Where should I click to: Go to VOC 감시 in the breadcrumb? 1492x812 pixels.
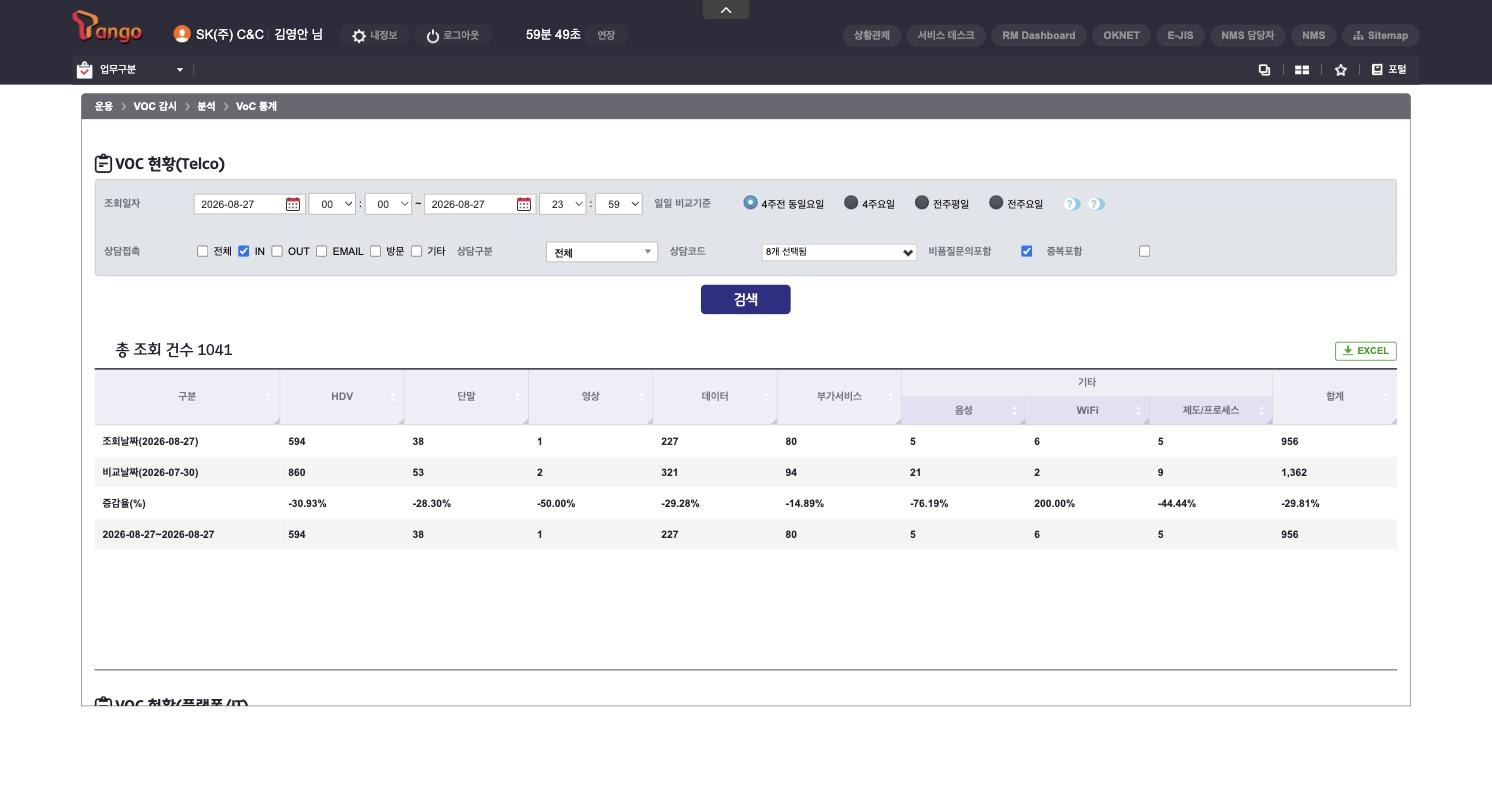(155, 107)
